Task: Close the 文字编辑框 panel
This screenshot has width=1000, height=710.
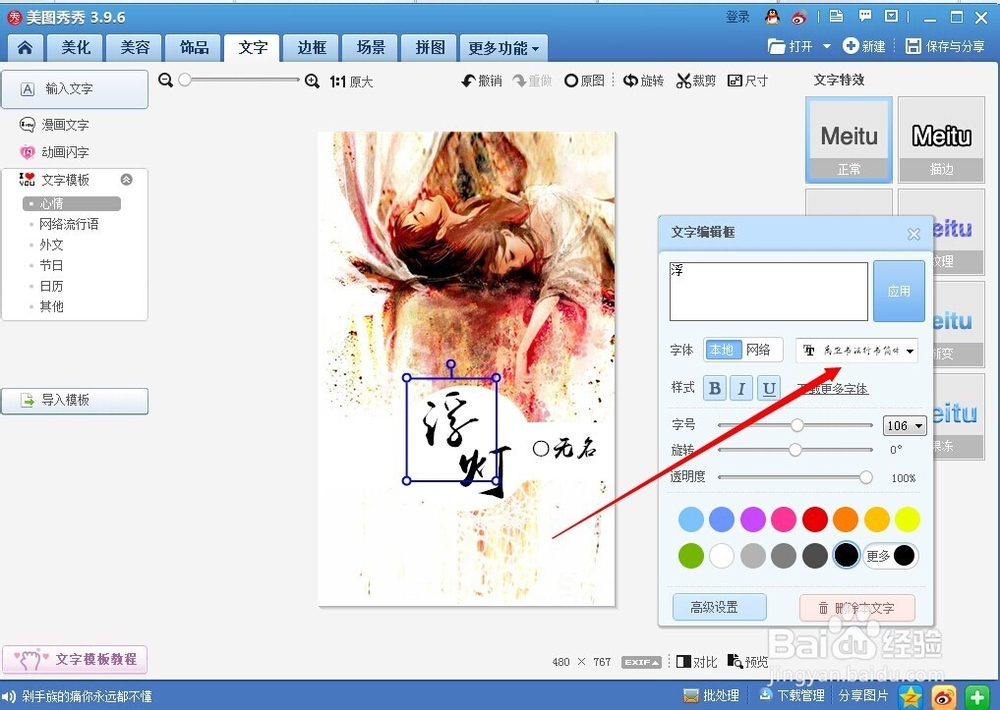Action: [x=914, y=234]
